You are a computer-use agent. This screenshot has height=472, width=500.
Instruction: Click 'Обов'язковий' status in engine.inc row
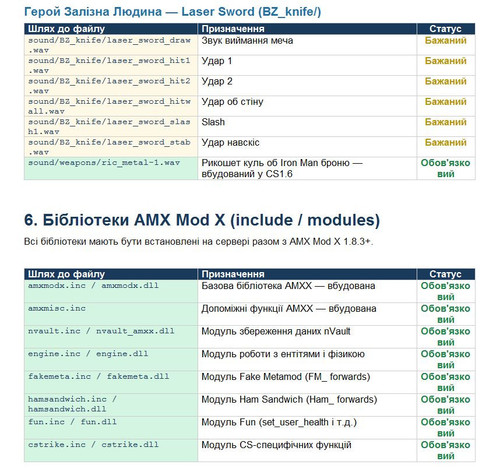click(445, 359)
